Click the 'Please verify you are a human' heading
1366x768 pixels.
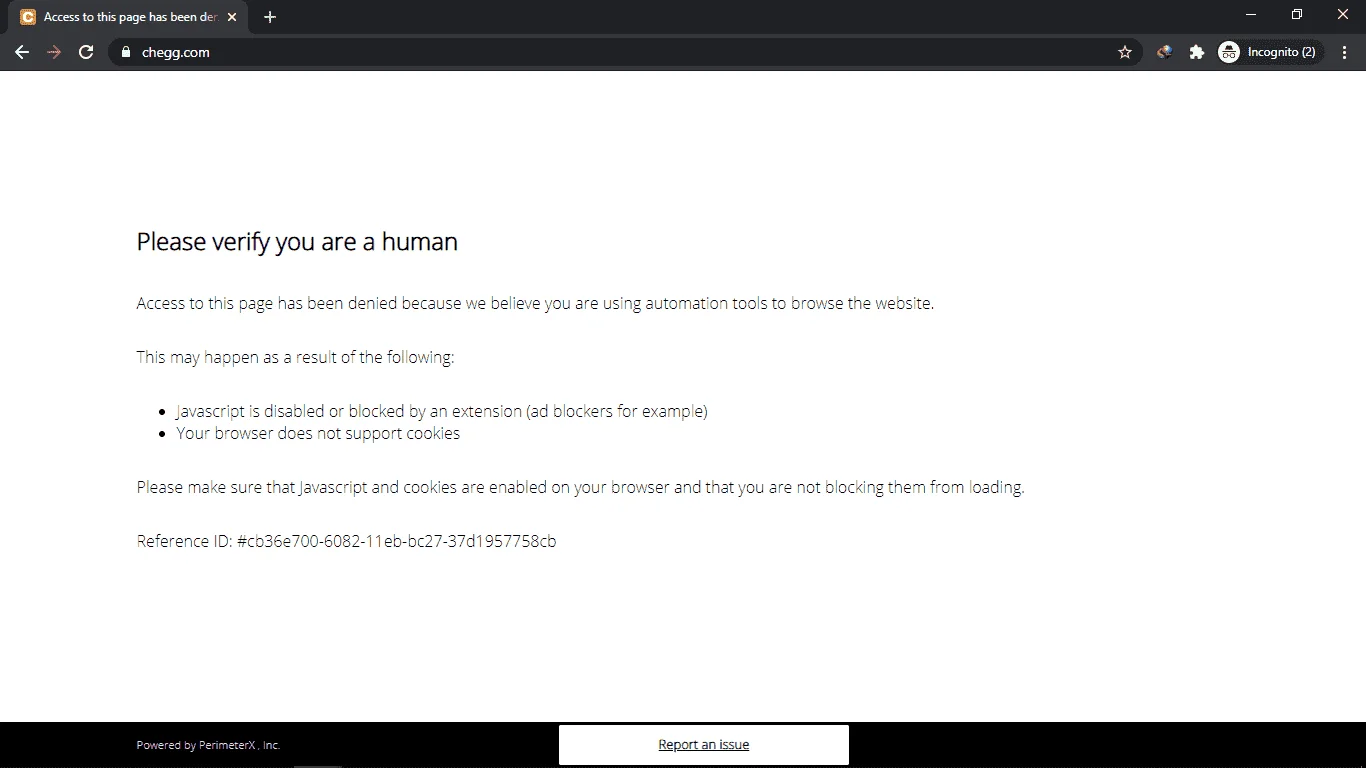point(297,242)
